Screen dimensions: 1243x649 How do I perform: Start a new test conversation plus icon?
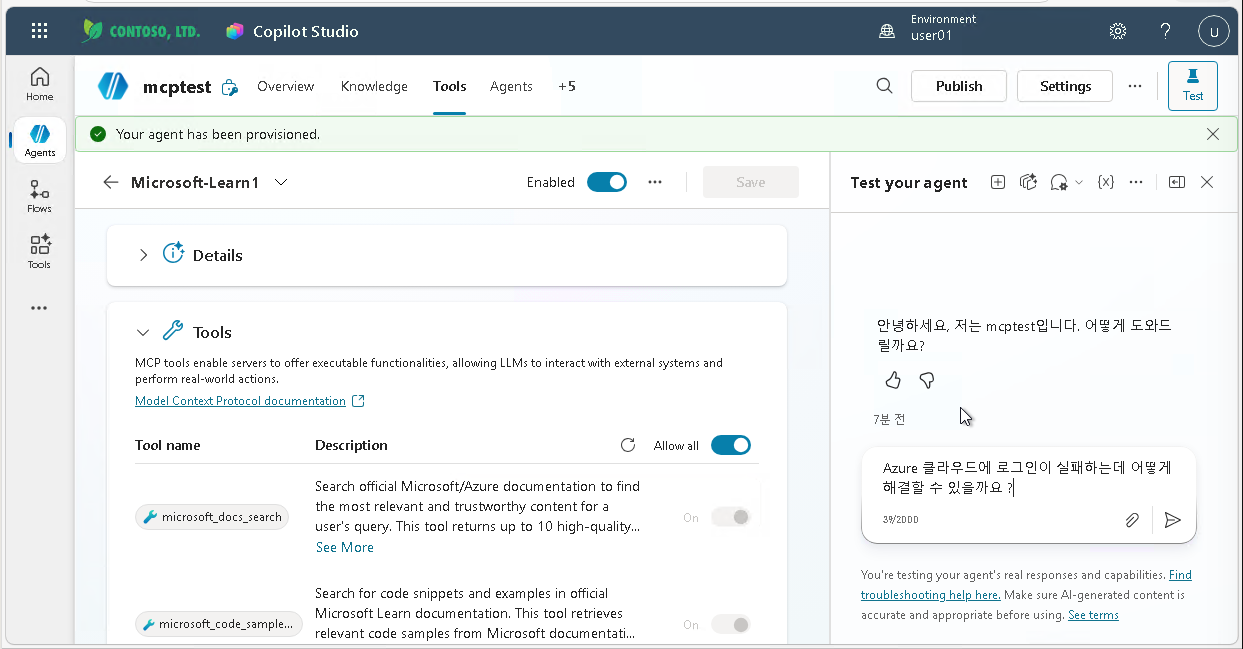(997, 182)
